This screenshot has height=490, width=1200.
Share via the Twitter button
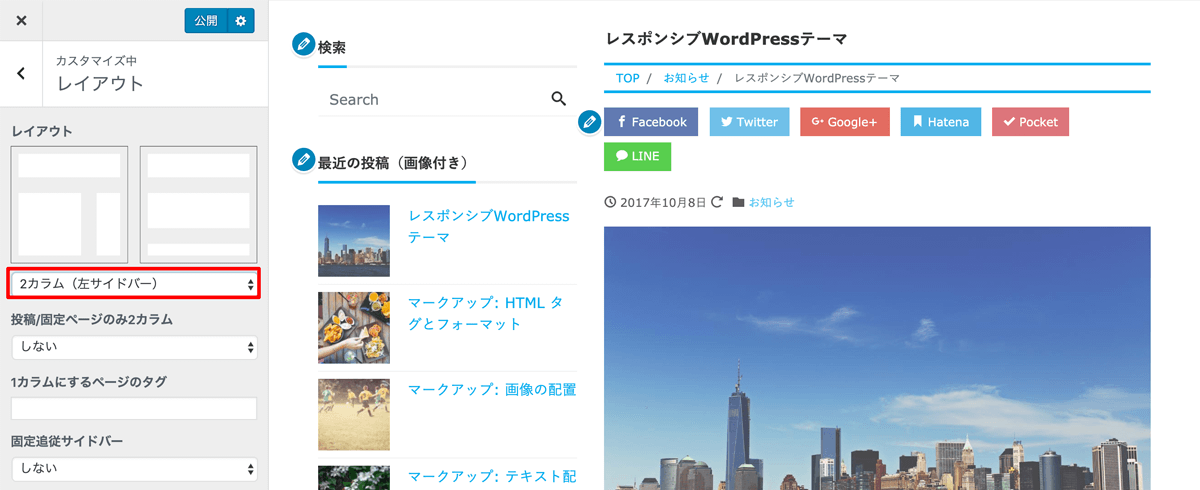[749, 122]
